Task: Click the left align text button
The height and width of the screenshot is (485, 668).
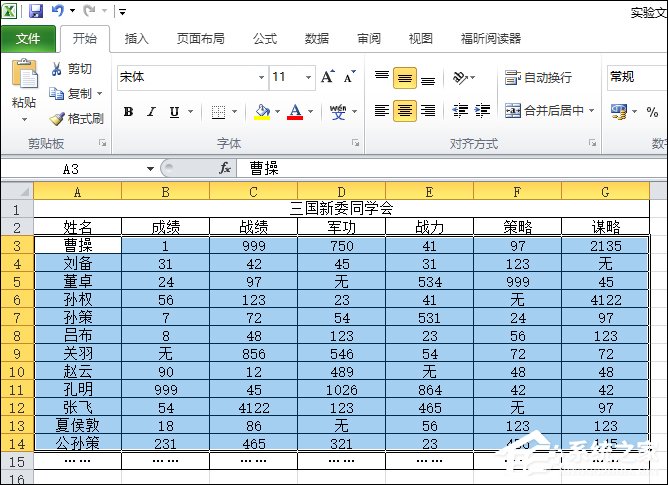Action: point(382,111)
